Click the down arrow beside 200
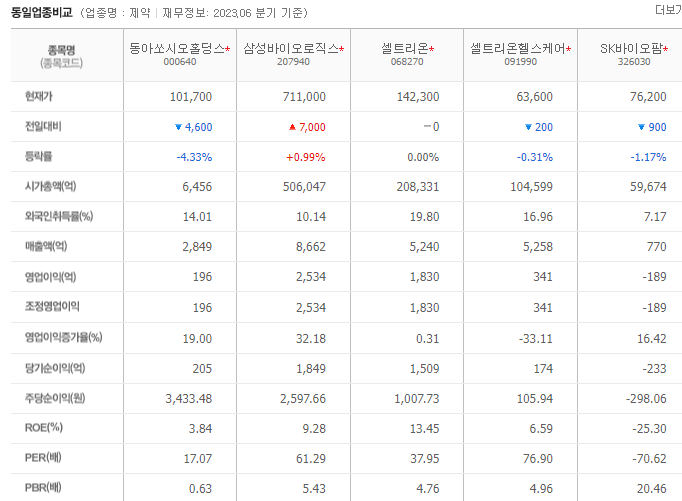Image resolution: width=682 pixels, height=501 pixels. tap(528, 127)
